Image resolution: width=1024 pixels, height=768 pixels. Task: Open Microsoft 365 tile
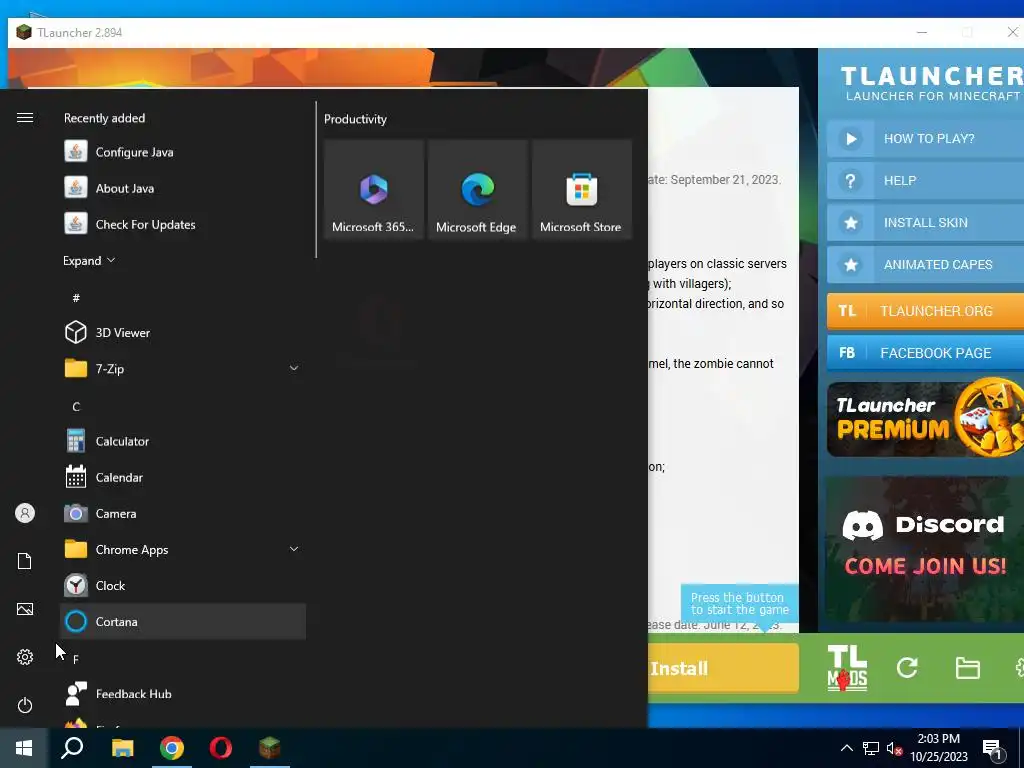click(x=374, y=190)
